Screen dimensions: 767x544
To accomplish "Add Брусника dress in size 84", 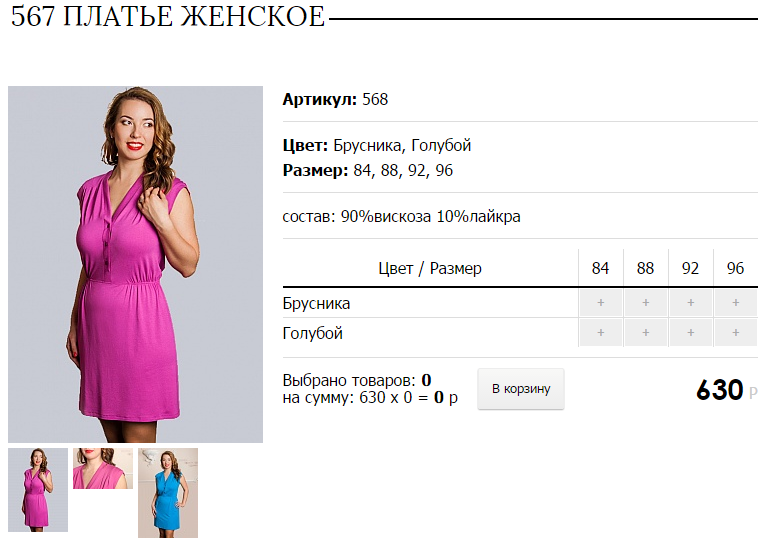I will tap(601, 303).
